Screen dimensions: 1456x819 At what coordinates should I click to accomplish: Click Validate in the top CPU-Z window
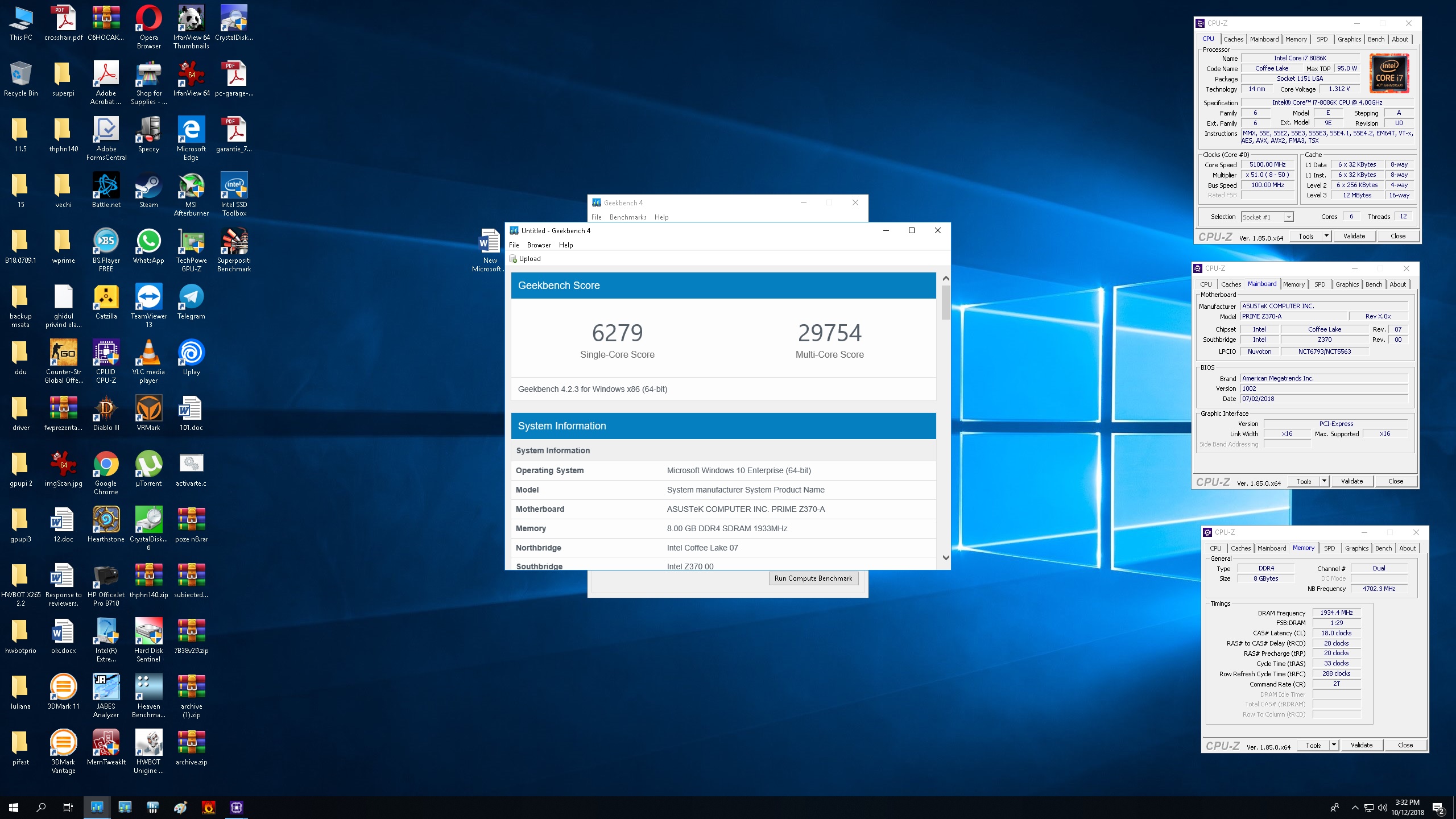pyautogui.click(x=1354, y=236)
